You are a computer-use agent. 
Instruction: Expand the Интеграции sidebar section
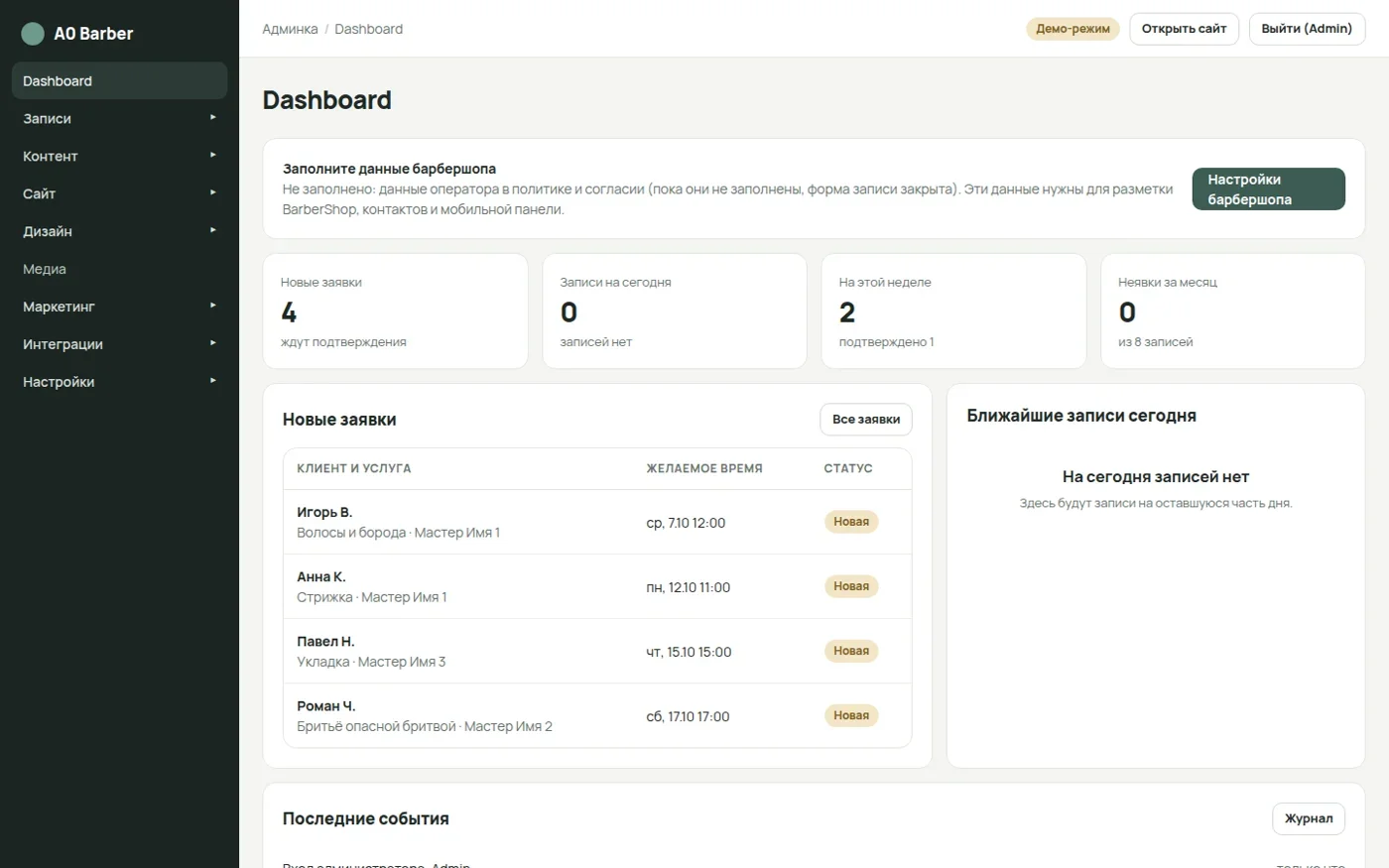pos(119,345)
